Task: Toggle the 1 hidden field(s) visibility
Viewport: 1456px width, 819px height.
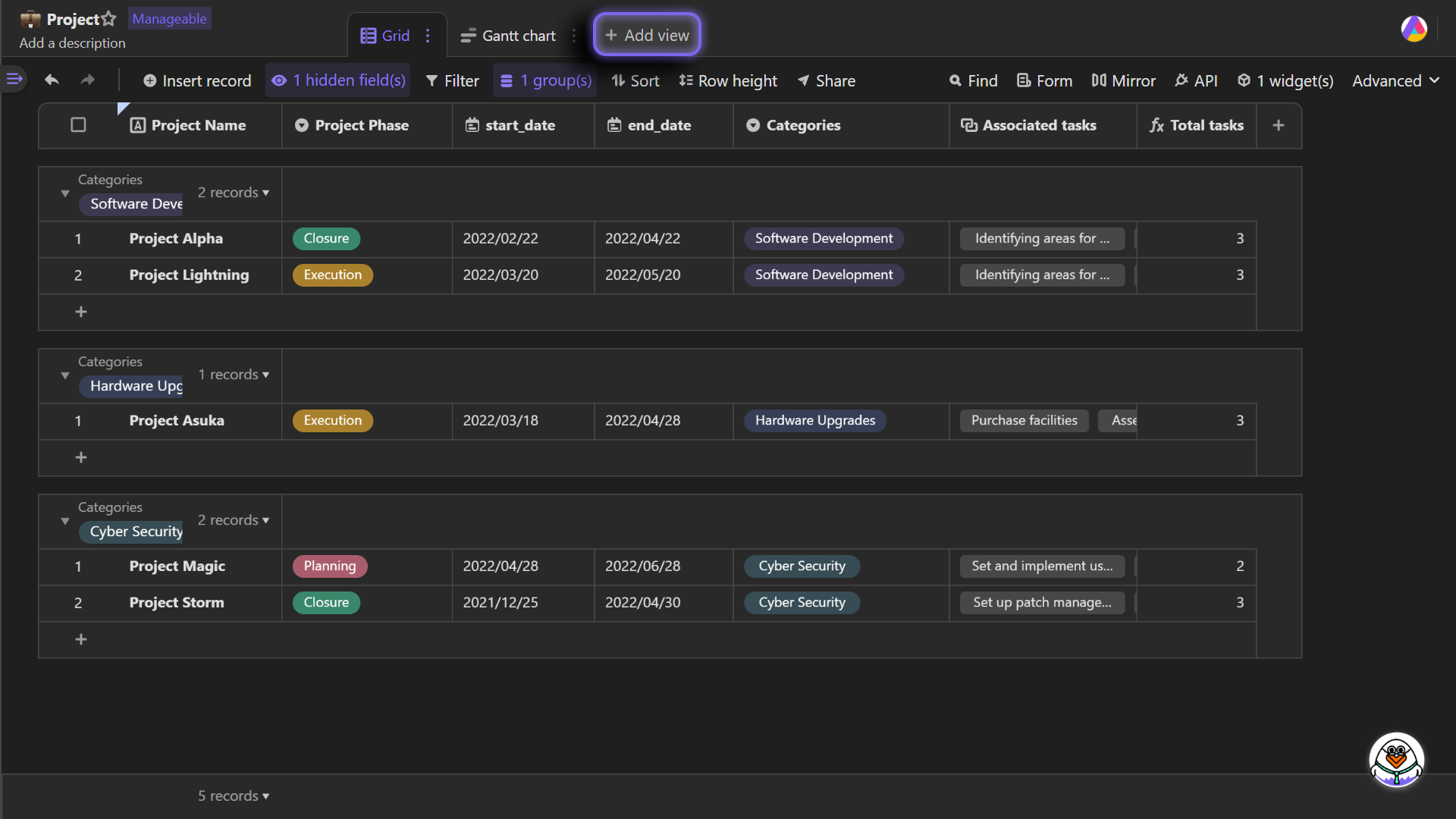Action: 338,80
